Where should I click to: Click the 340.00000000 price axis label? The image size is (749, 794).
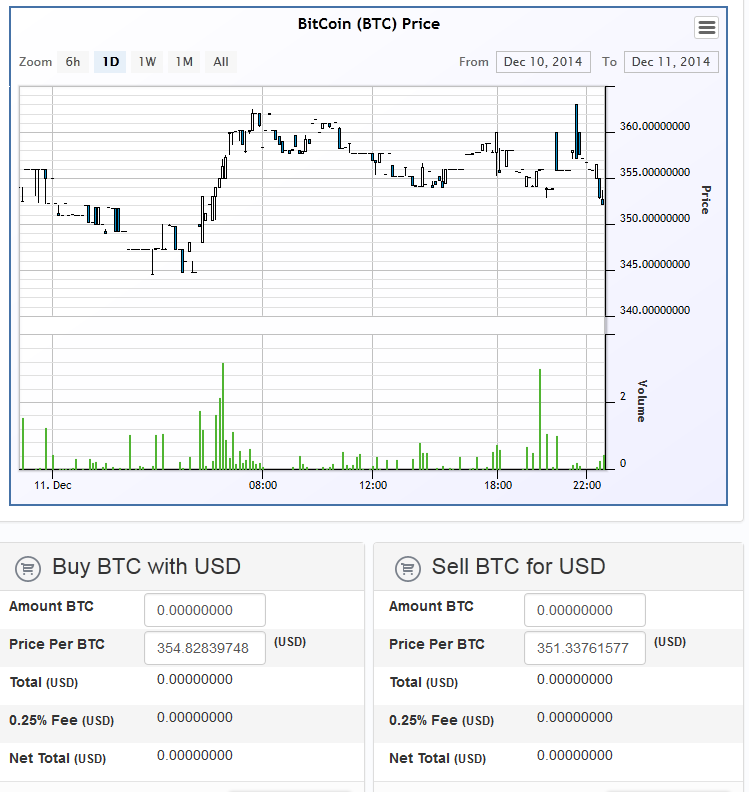654,310
